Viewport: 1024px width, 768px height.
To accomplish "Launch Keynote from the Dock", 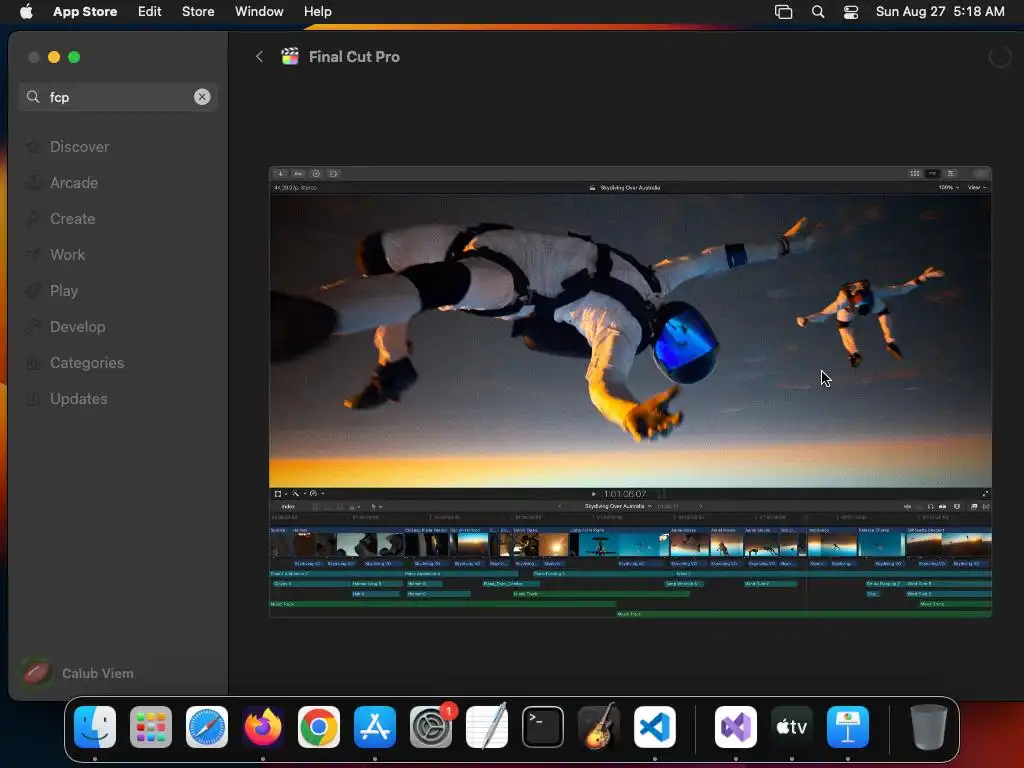I will (x=848, y=727).
